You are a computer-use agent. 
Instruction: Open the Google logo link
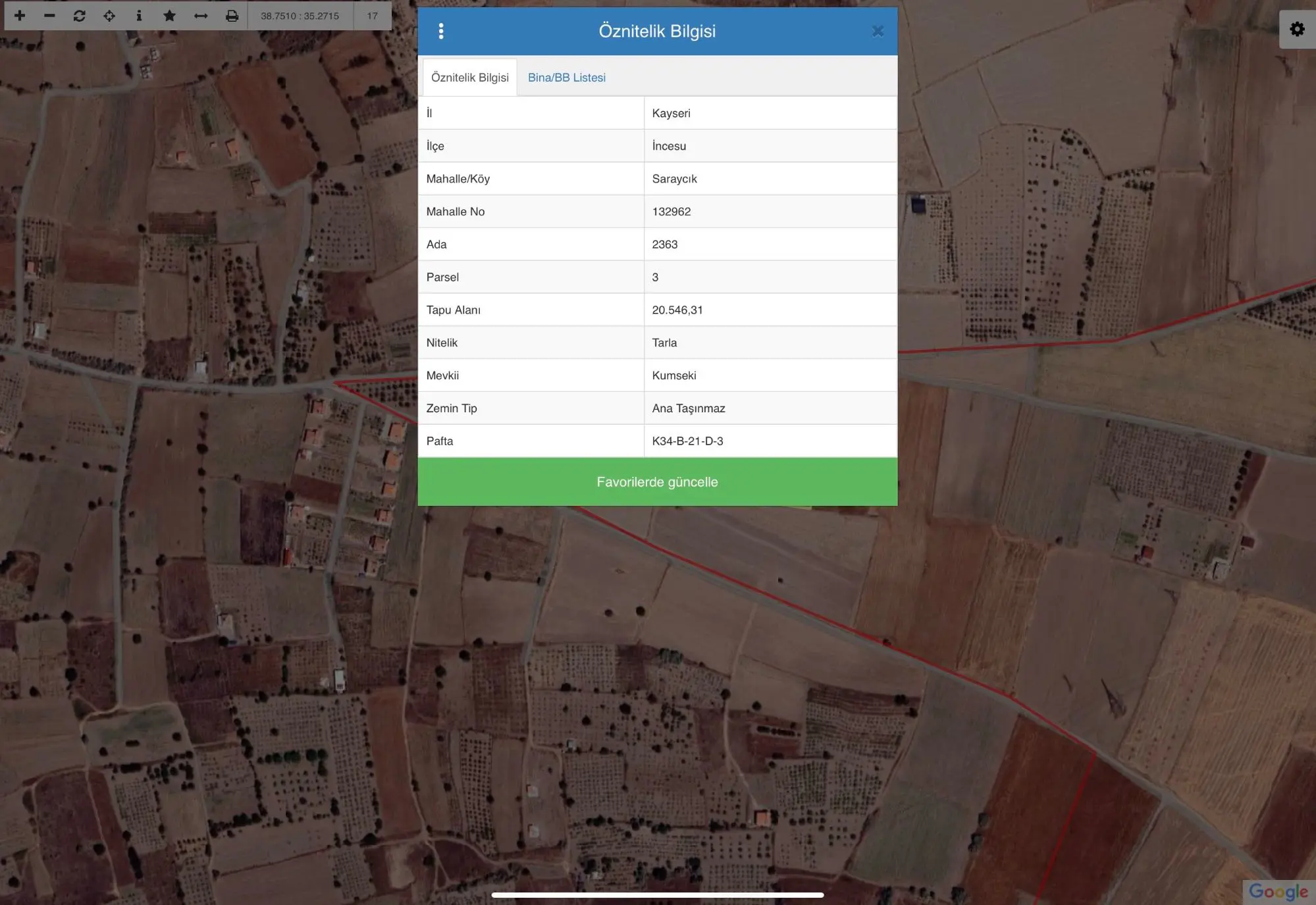(x=1278, y=892)
